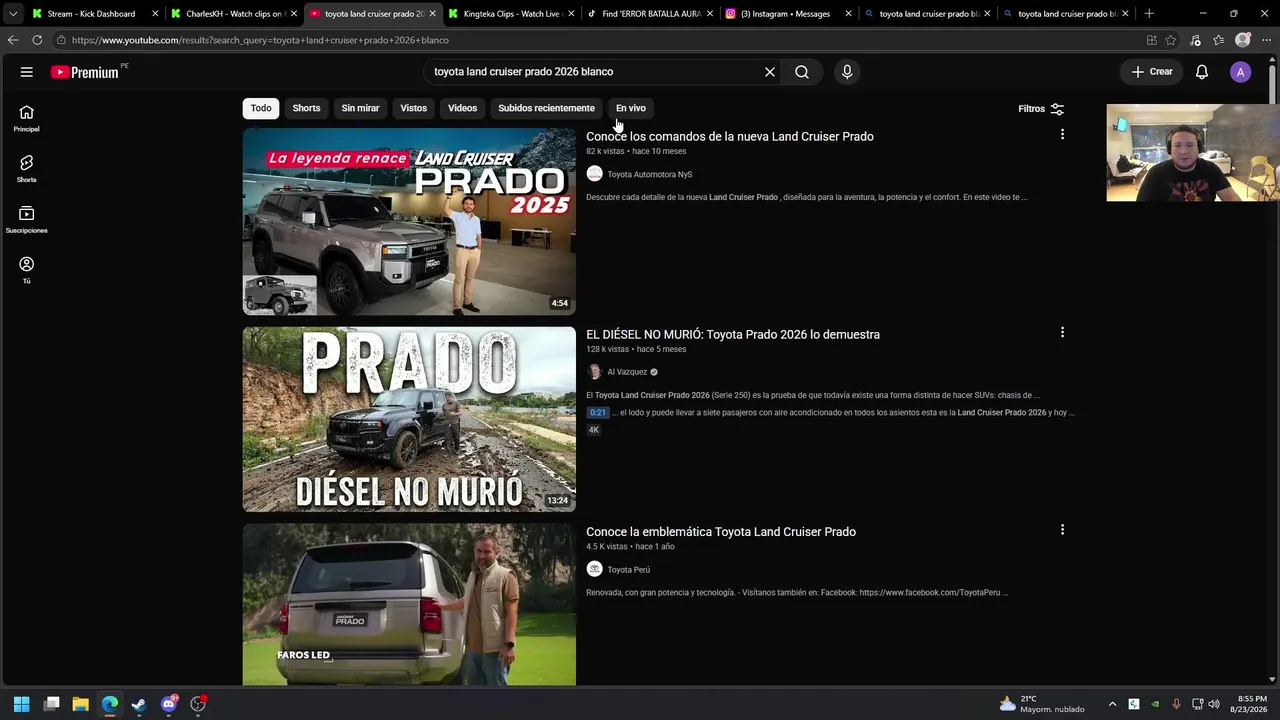Open the YouTube account avatar menu
Screen dimensions: 1280x720
(x=1240, y=72)
